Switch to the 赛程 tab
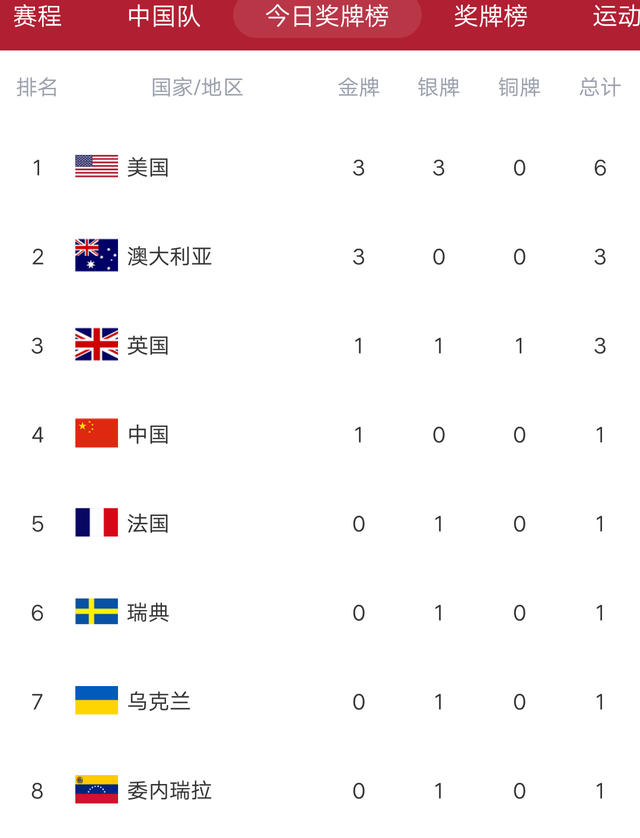Viewport: 640px width, 838px height. click(x=37, y=16)
